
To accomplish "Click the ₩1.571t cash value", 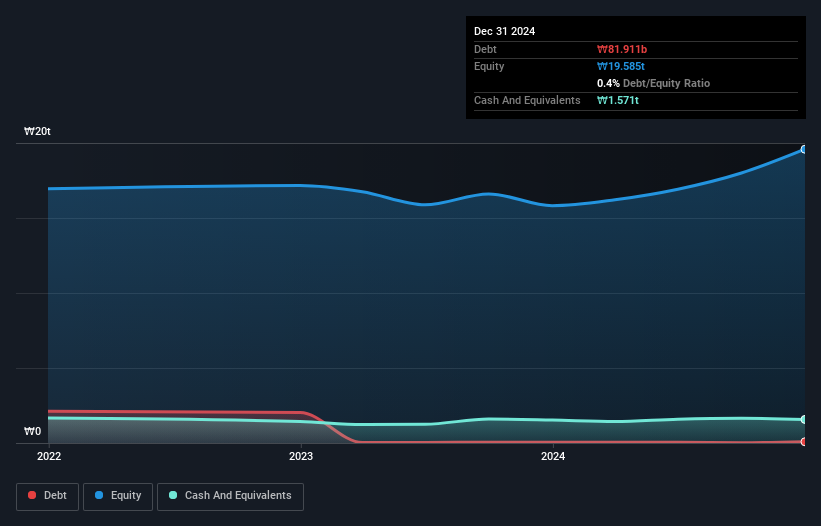I will pos(618,100).
